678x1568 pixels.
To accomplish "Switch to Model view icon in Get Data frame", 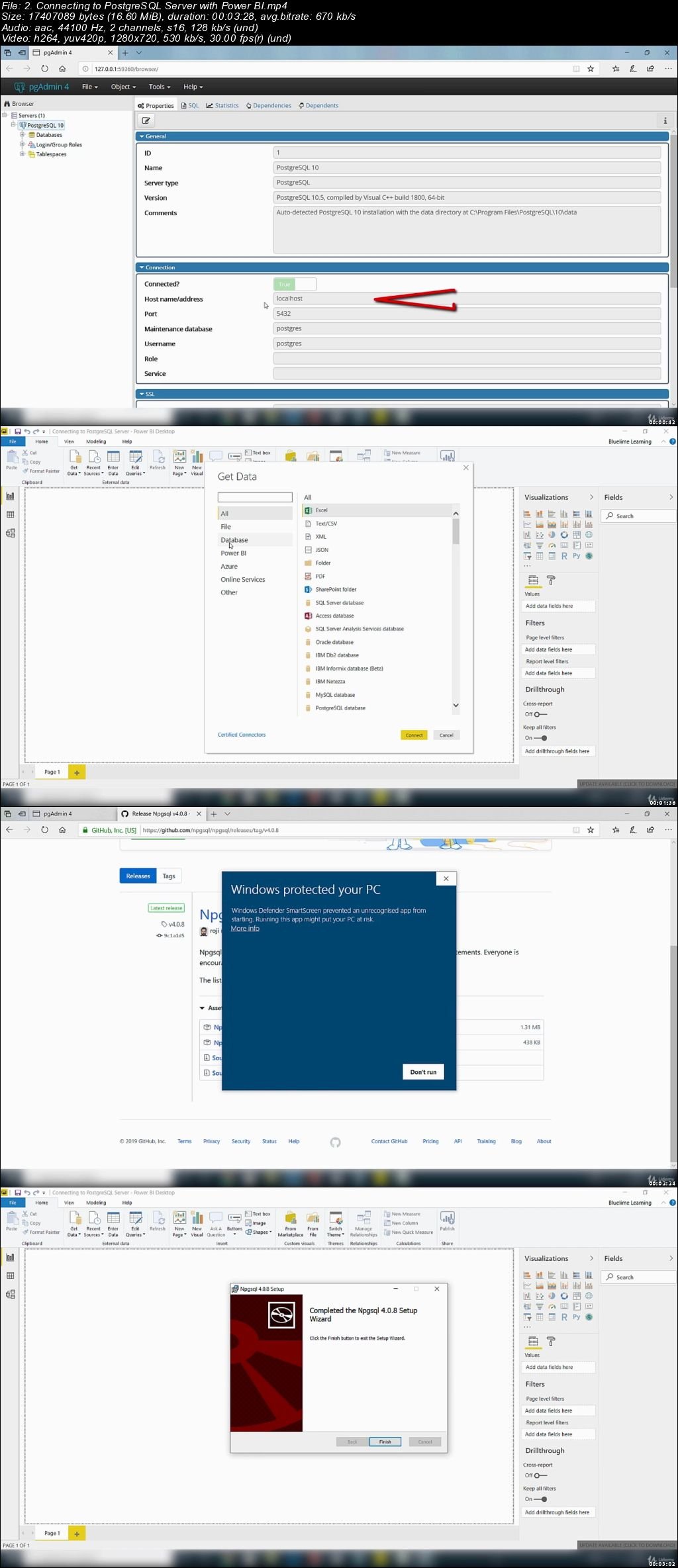I will (x=10, y=533).
